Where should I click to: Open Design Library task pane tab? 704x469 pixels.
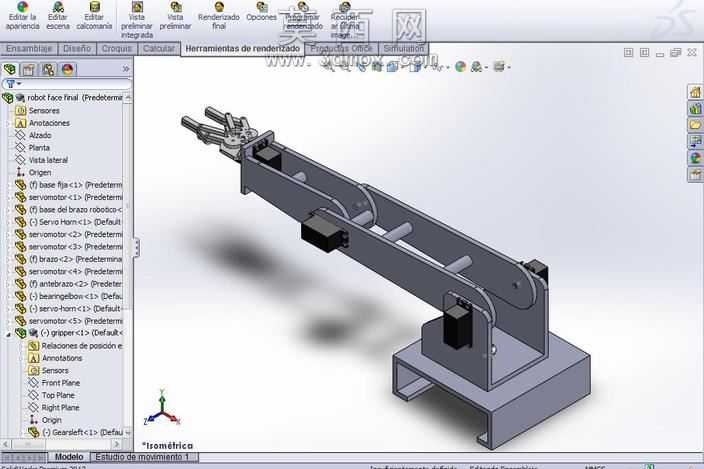tap(695, 109)
